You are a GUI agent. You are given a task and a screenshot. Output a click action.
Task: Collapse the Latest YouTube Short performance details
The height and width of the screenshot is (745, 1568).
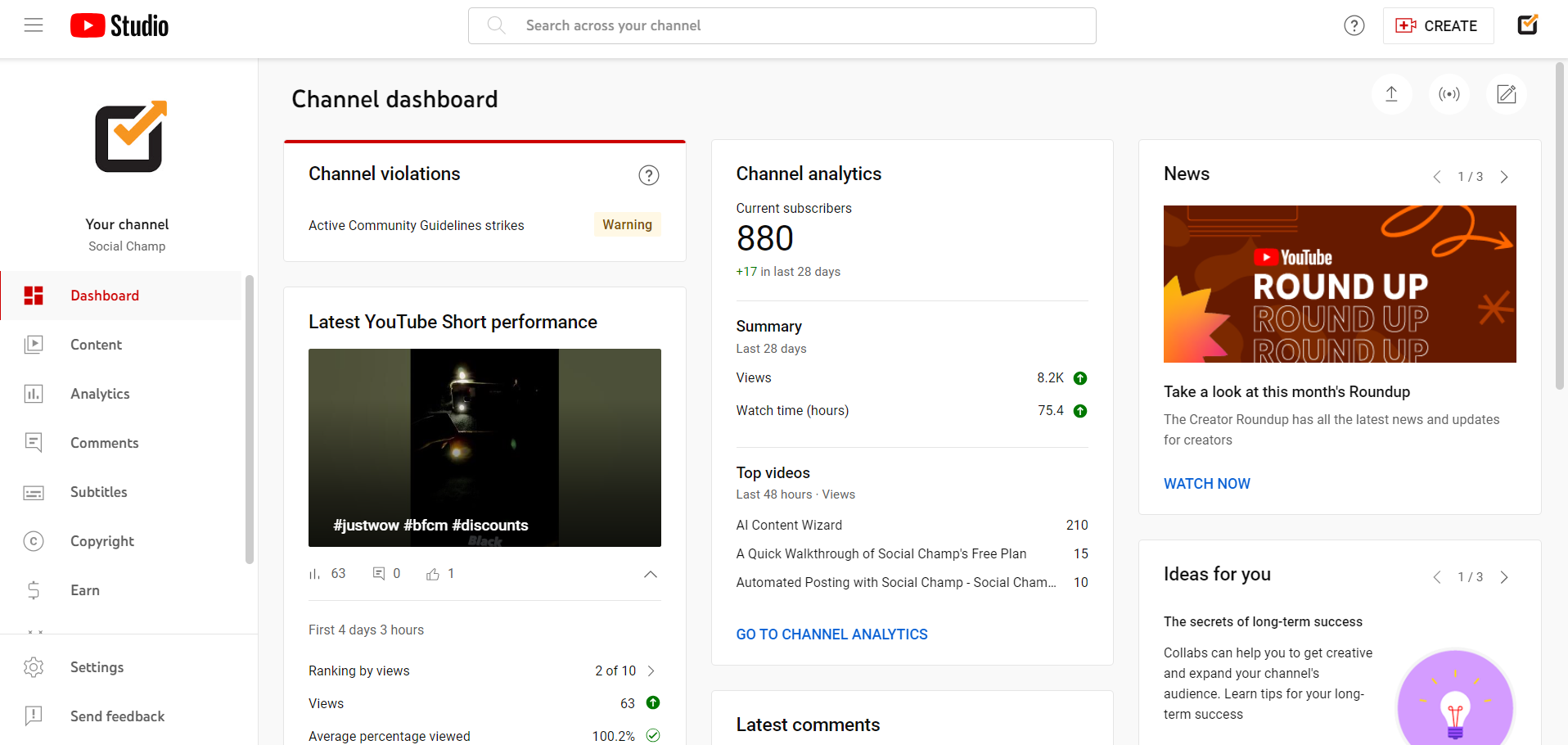[x=651, y=574]
